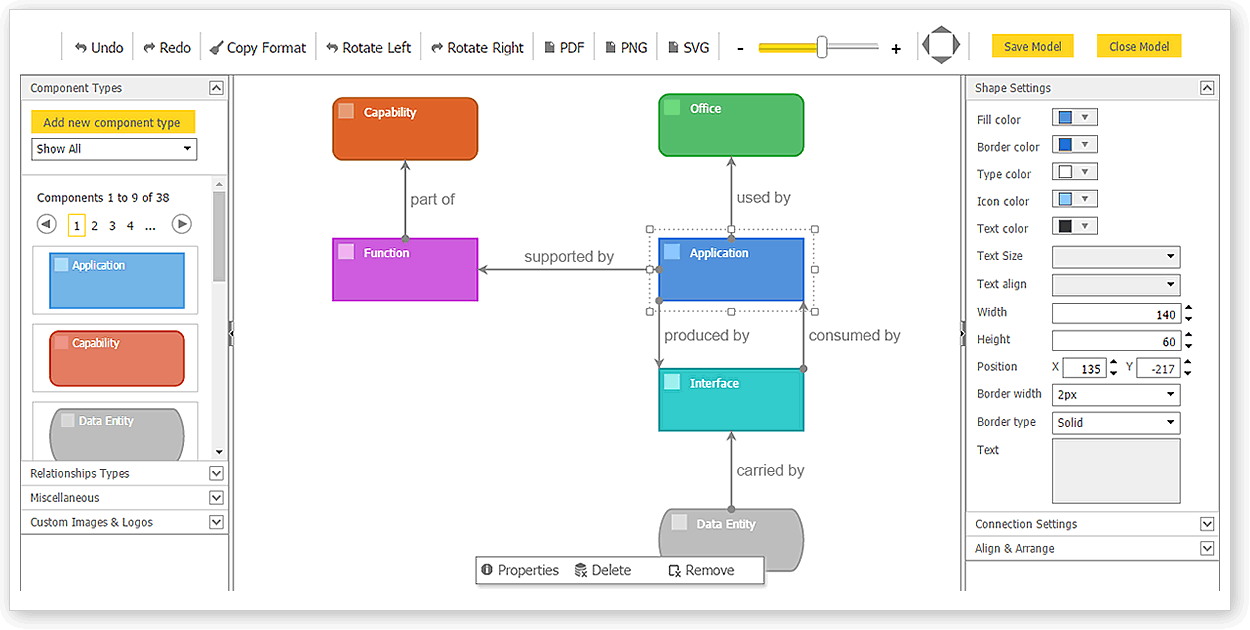Click Add new component type button
The width and height of the screenshot is (1250, 630).
112,122
